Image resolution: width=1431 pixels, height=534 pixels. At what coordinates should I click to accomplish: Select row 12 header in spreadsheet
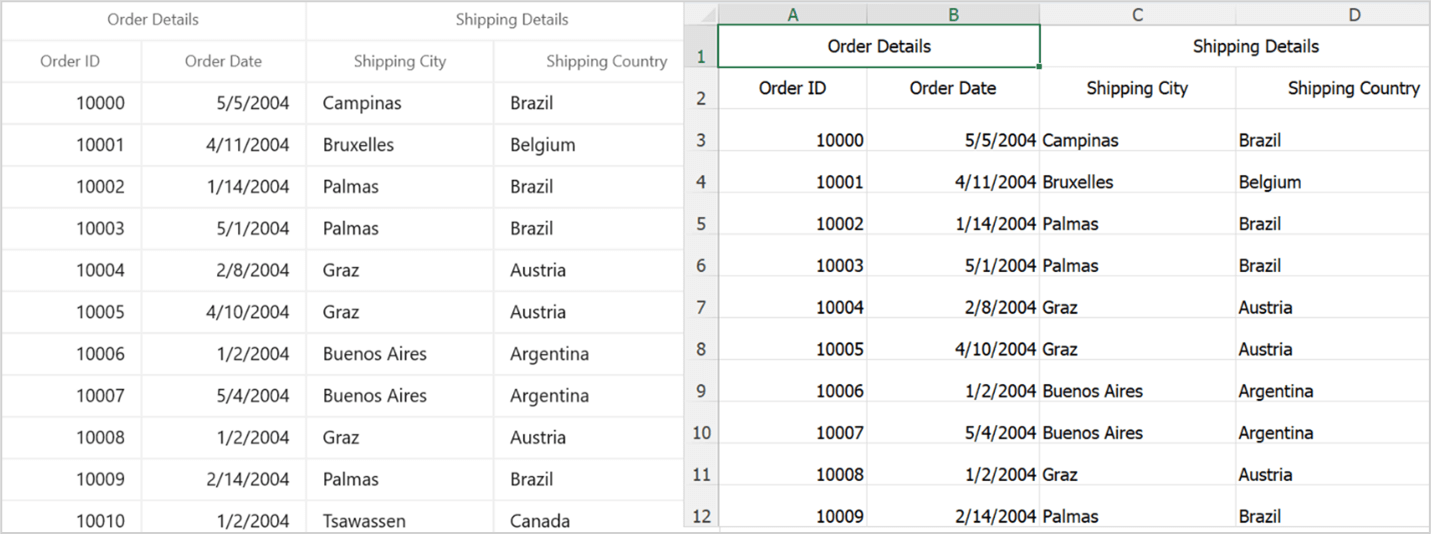(701, 517)
